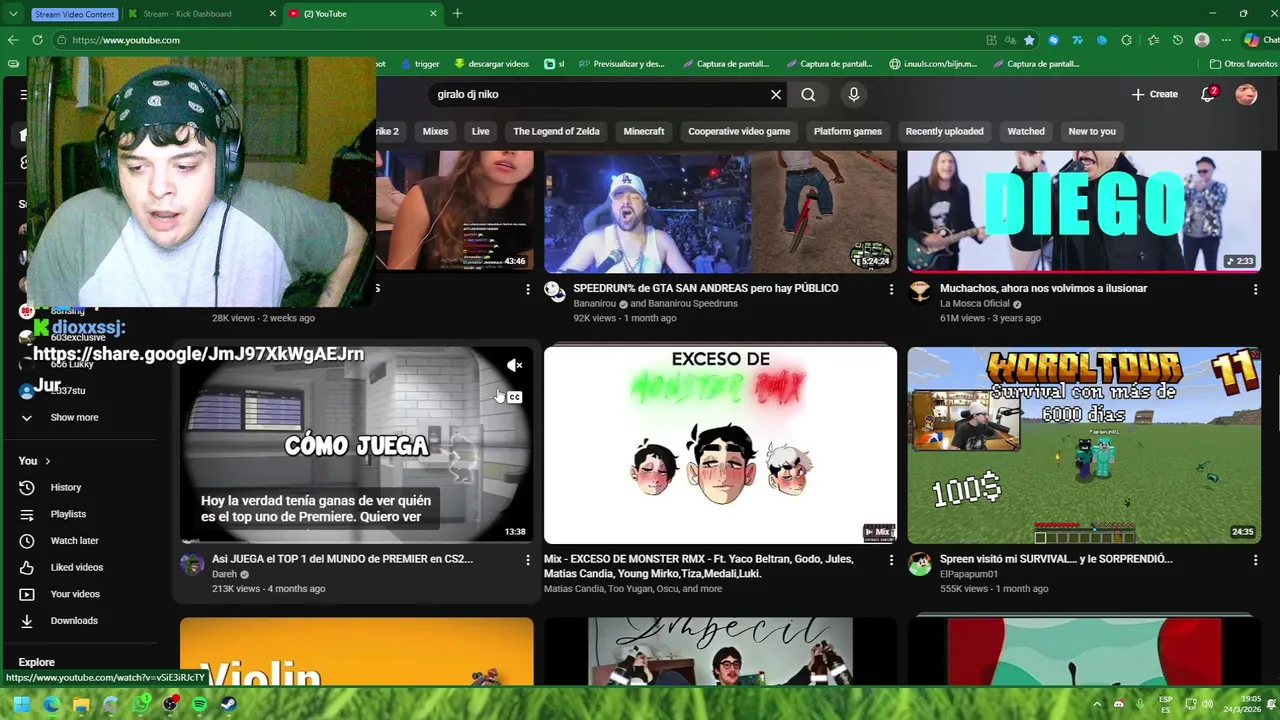Open ElPapapum01 channel link

coord(969,575)
